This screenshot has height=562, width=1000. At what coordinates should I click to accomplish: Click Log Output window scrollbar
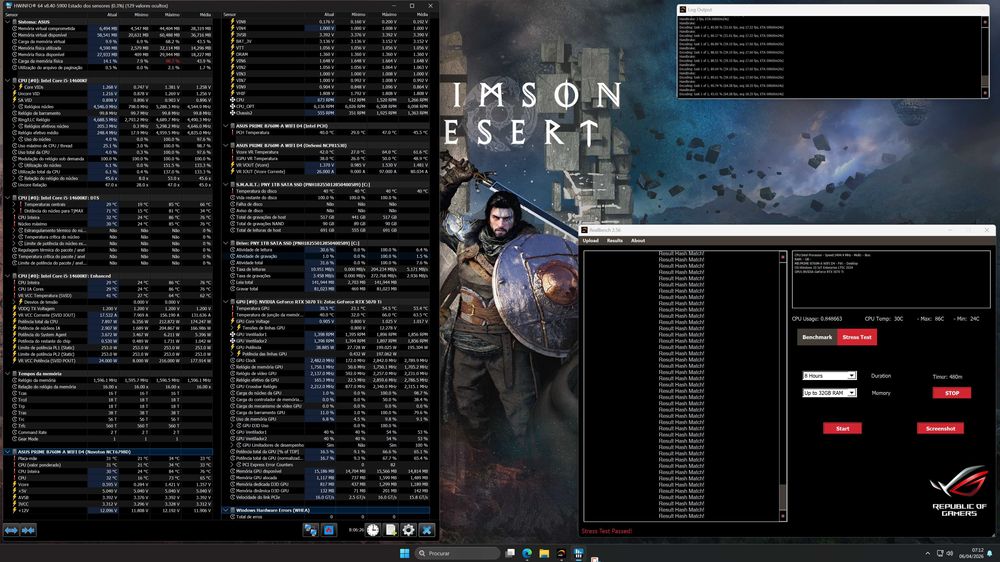[x=985, y=57]
